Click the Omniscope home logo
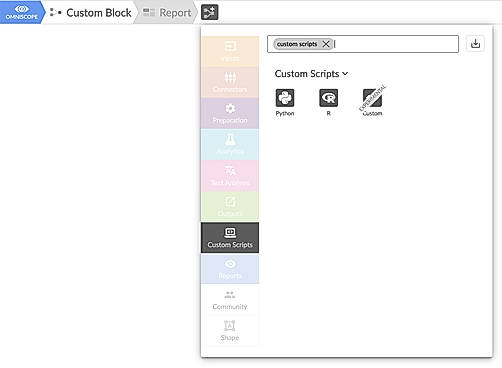The width and height of the screenshot is (502, 368). [22, 12]
